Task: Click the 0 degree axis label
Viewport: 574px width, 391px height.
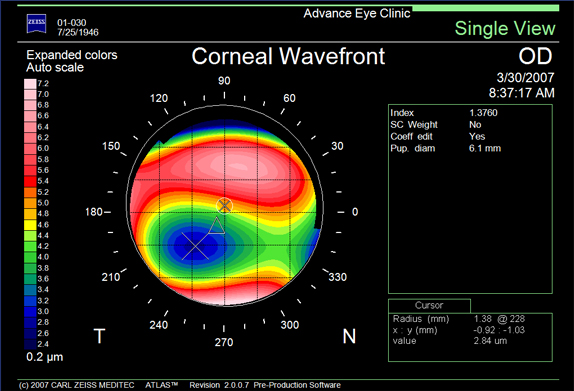Action: (355, 212)
